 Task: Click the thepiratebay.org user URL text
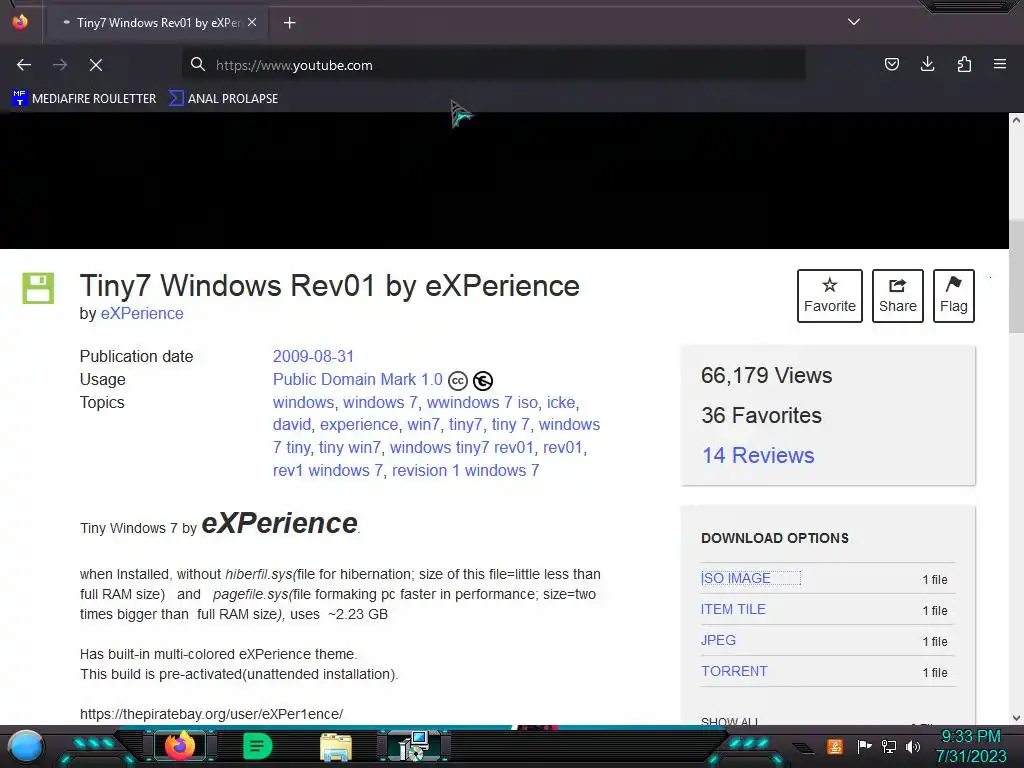(x=211, y=714)
